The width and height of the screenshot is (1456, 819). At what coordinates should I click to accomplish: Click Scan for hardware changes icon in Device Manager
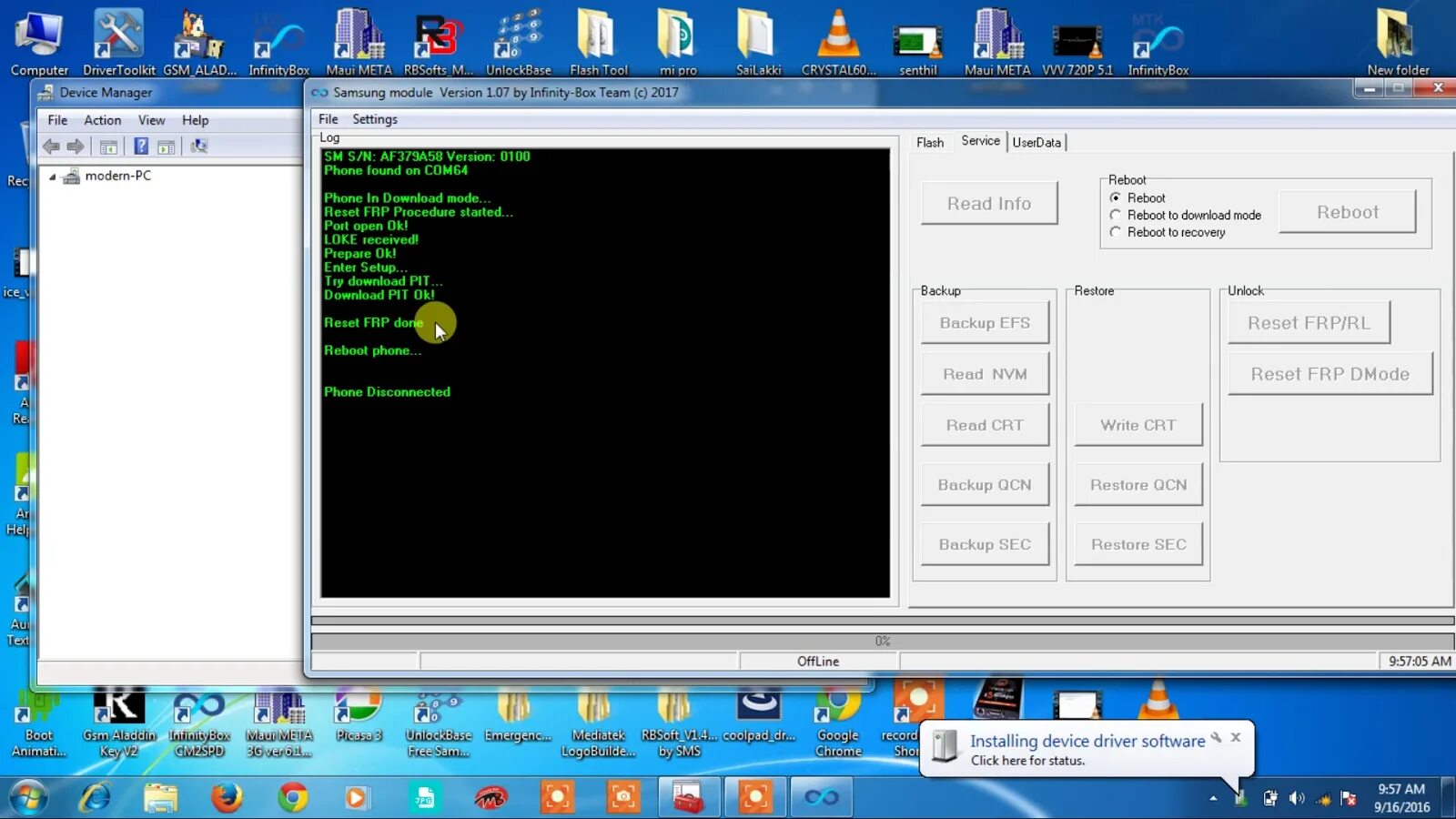[x=199, y=147]
